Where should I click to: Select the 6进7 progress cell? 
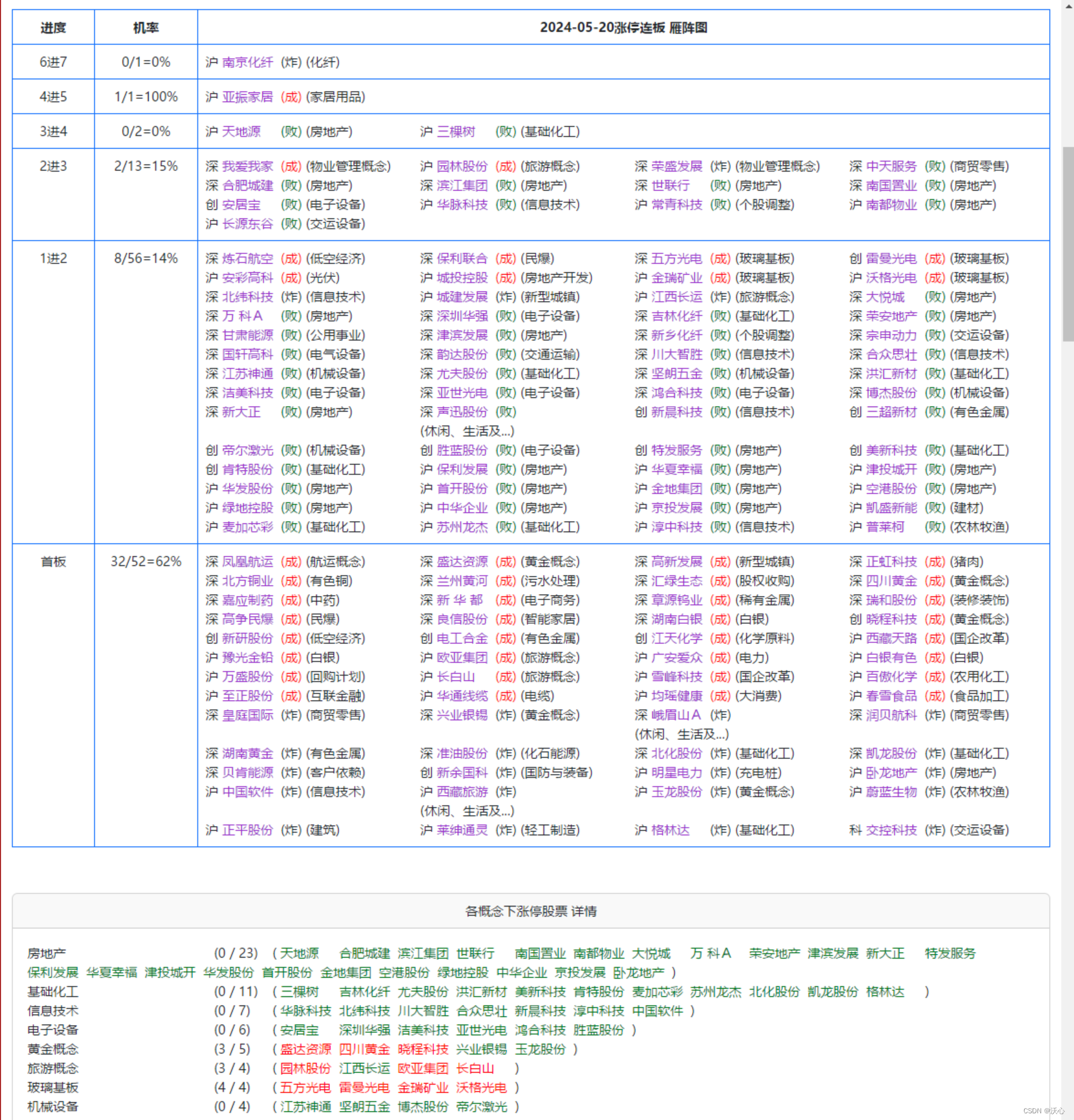tap(53, 62)
